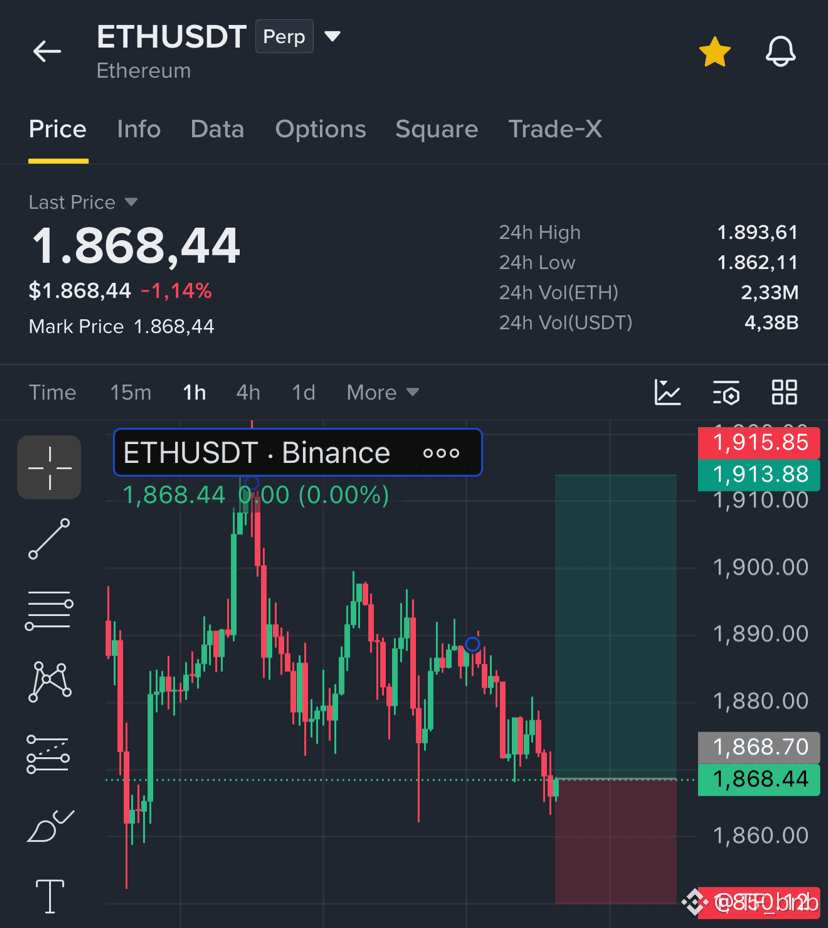Open the Square tab
This screenshot has width=828, height=928.
click(436, 129)
